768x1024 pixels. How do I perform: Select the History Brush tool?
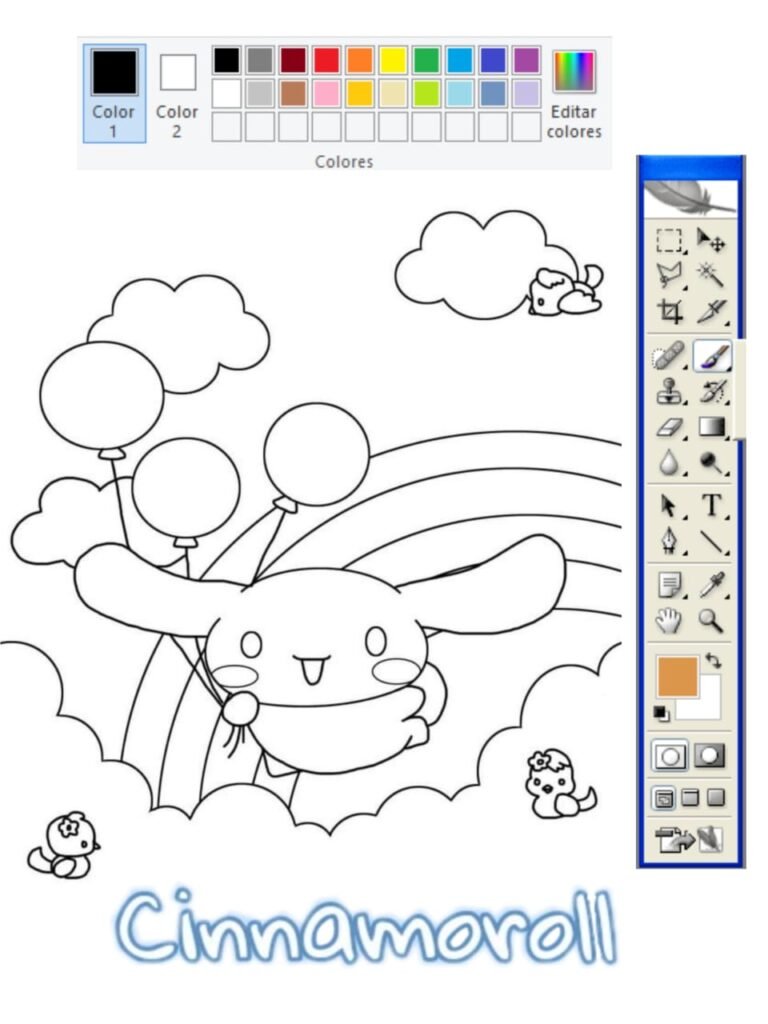click(712, 392)
